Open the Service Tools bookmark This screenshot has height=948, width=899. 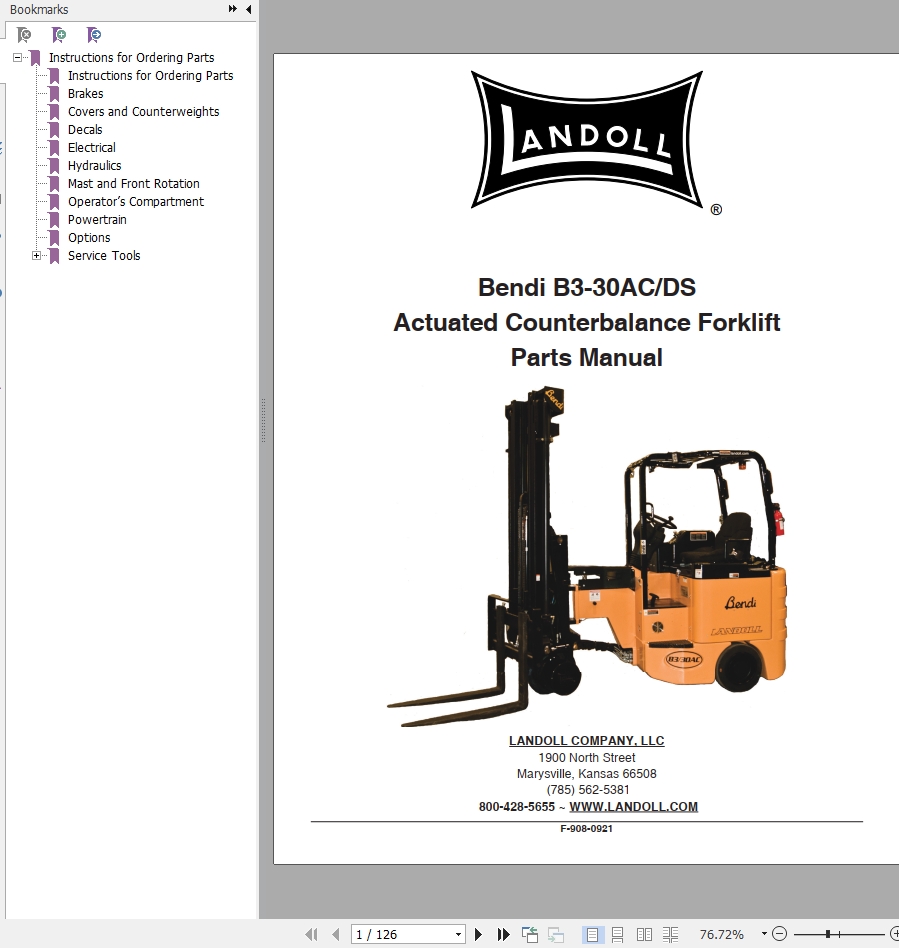tap(103, 256)
